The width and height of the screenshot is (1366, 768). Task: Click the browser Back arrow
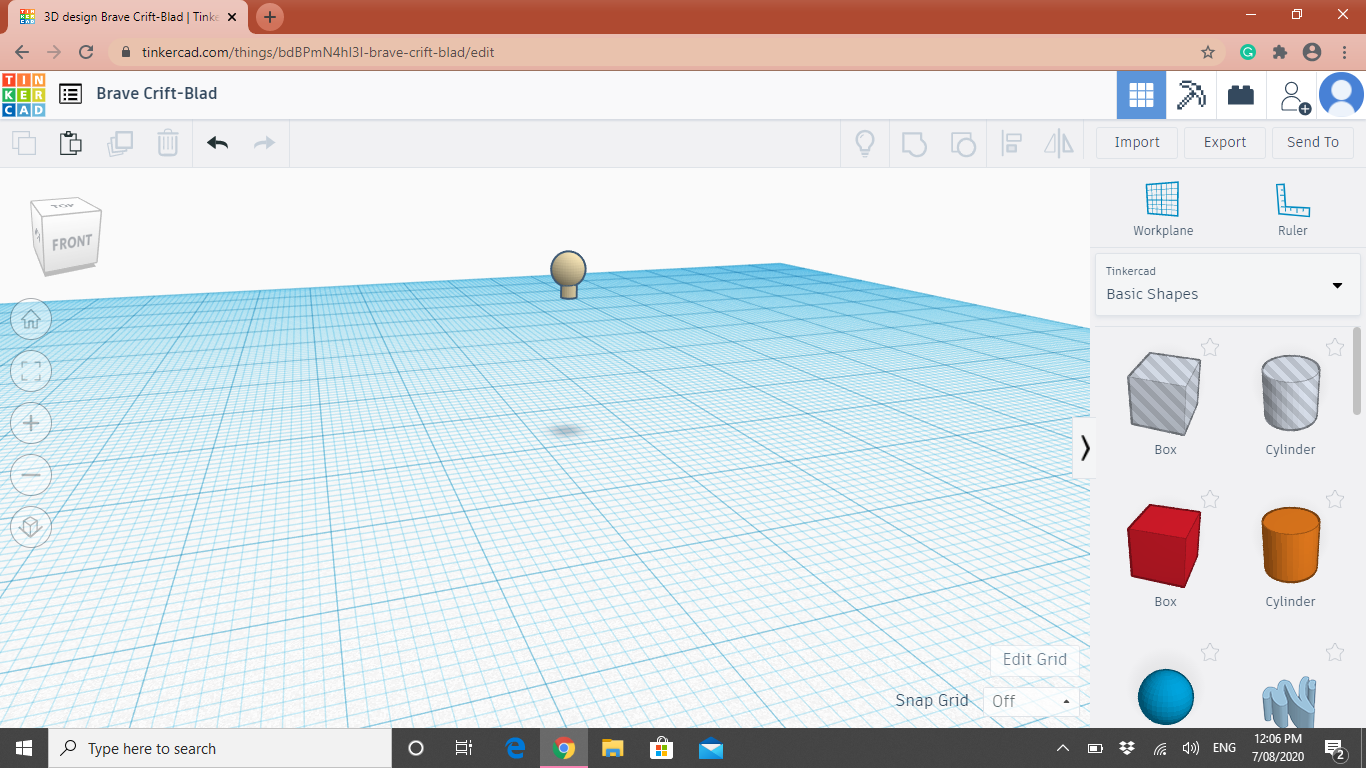pos(22,52)
